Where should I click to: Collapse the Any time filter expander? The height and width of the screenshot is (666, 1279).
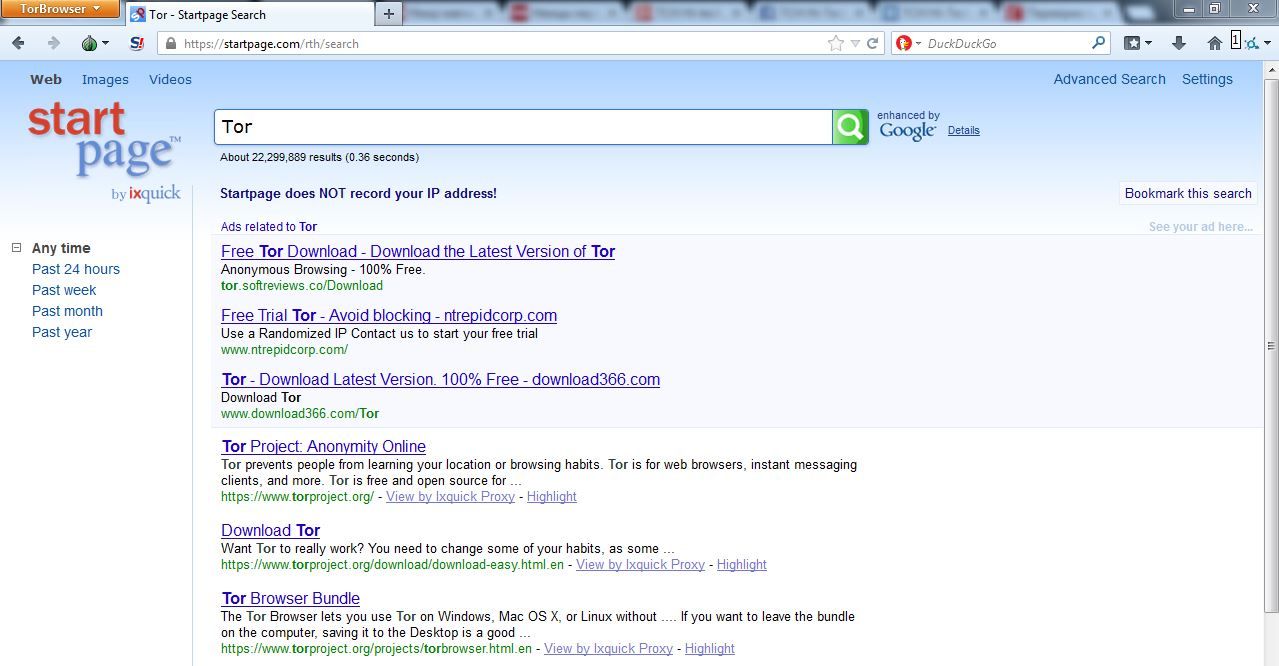16,247
